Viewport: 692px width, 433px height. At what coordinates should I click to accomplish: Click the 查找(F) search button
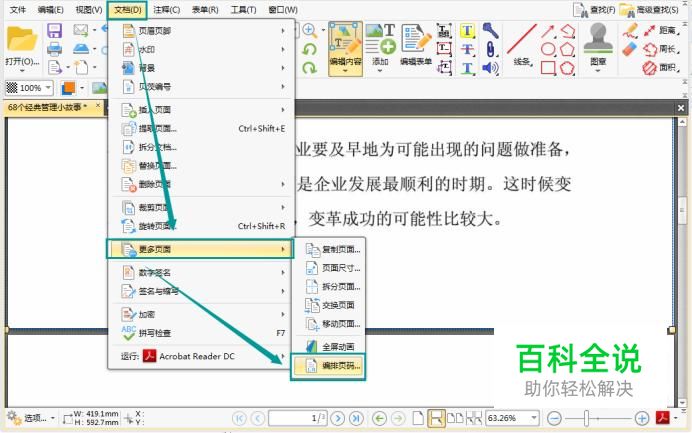point(594,10)
